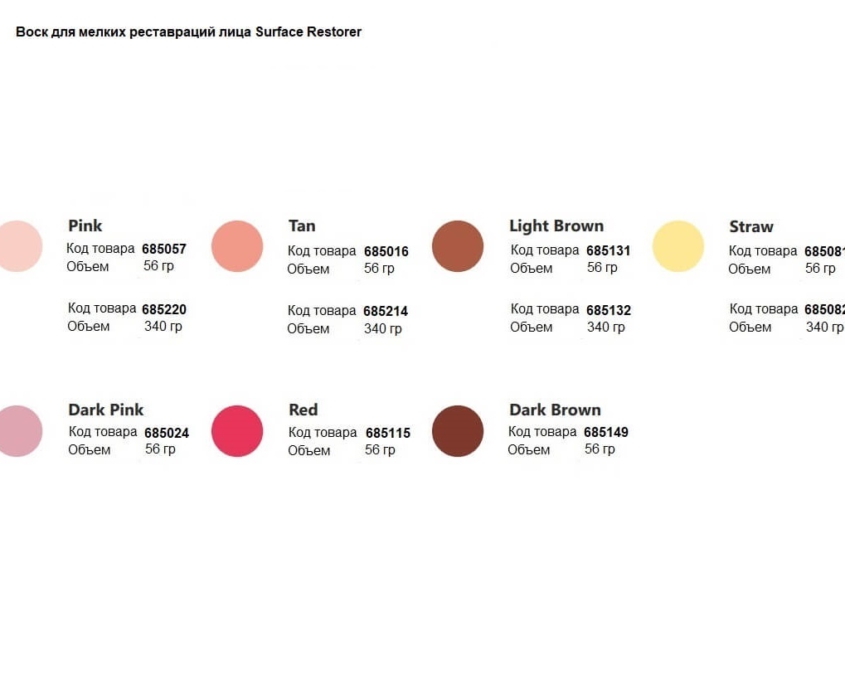The width and height of the screenshot is (845, 684).
Task: Select the Dark Pink color circle
Action: click(20, 431)
